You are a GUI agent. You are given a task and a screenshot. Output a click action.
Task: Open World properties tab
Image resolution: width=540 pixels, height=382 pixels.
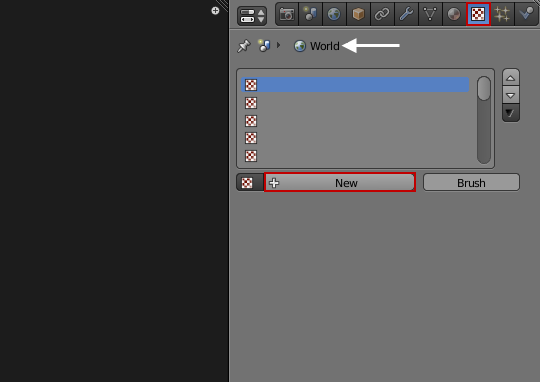click(334, 14)
